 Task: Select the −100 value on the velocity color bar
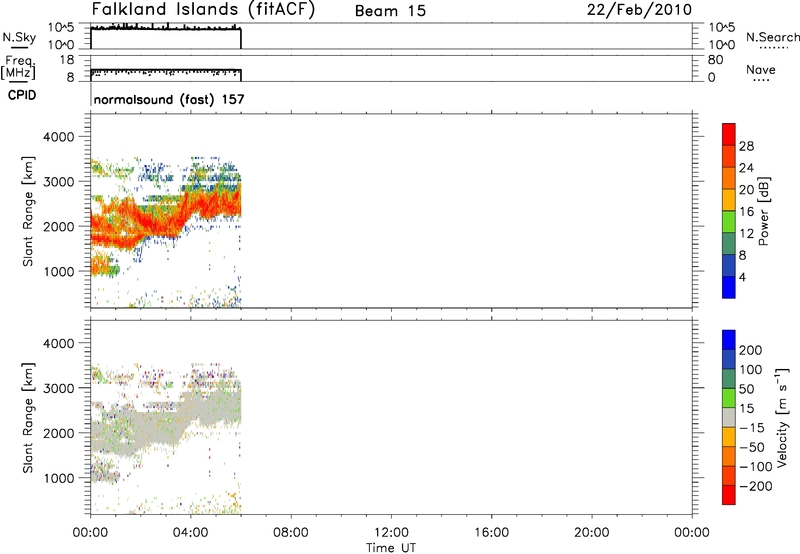pos(756,467)
